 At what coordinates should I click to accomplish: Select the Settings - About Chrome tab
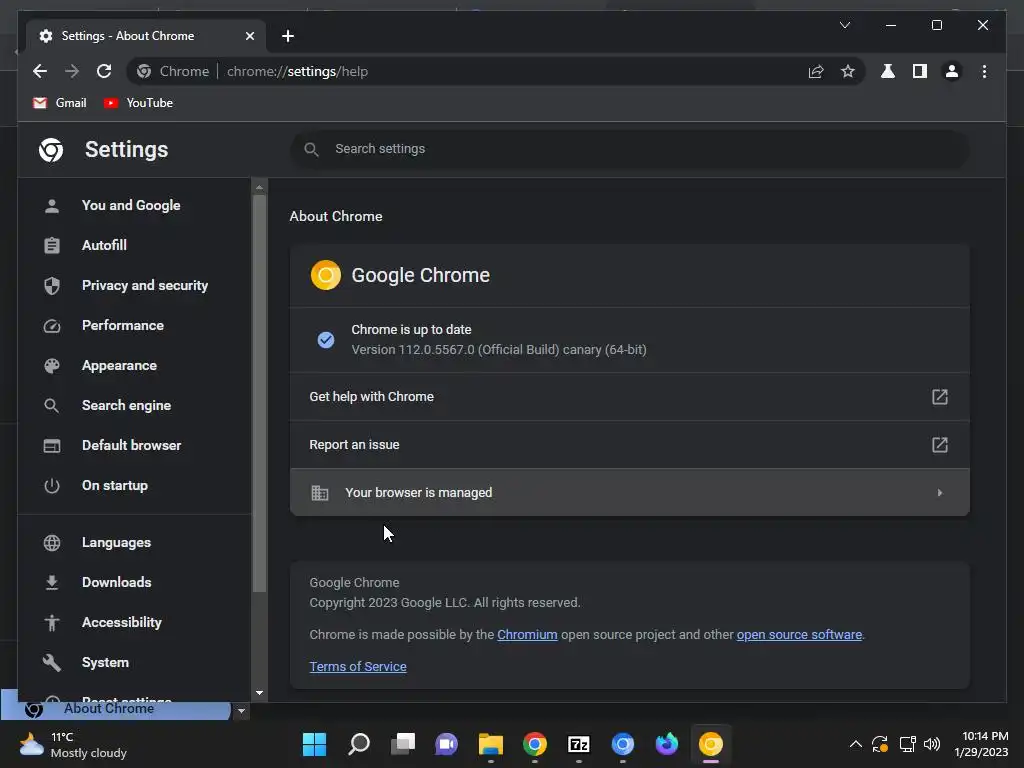point(146,36)
